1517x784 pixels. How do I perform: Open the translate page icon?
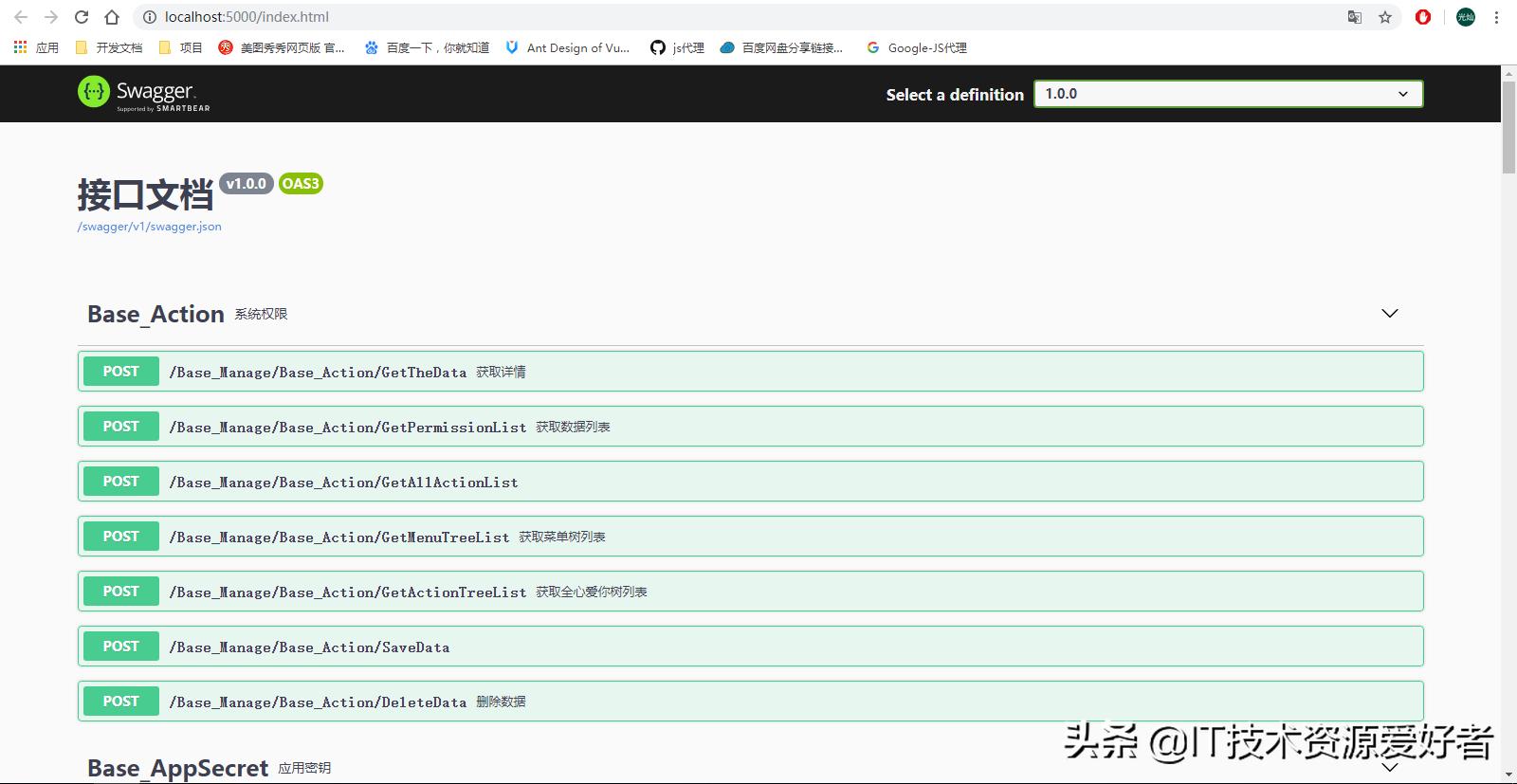point(1355,17)
